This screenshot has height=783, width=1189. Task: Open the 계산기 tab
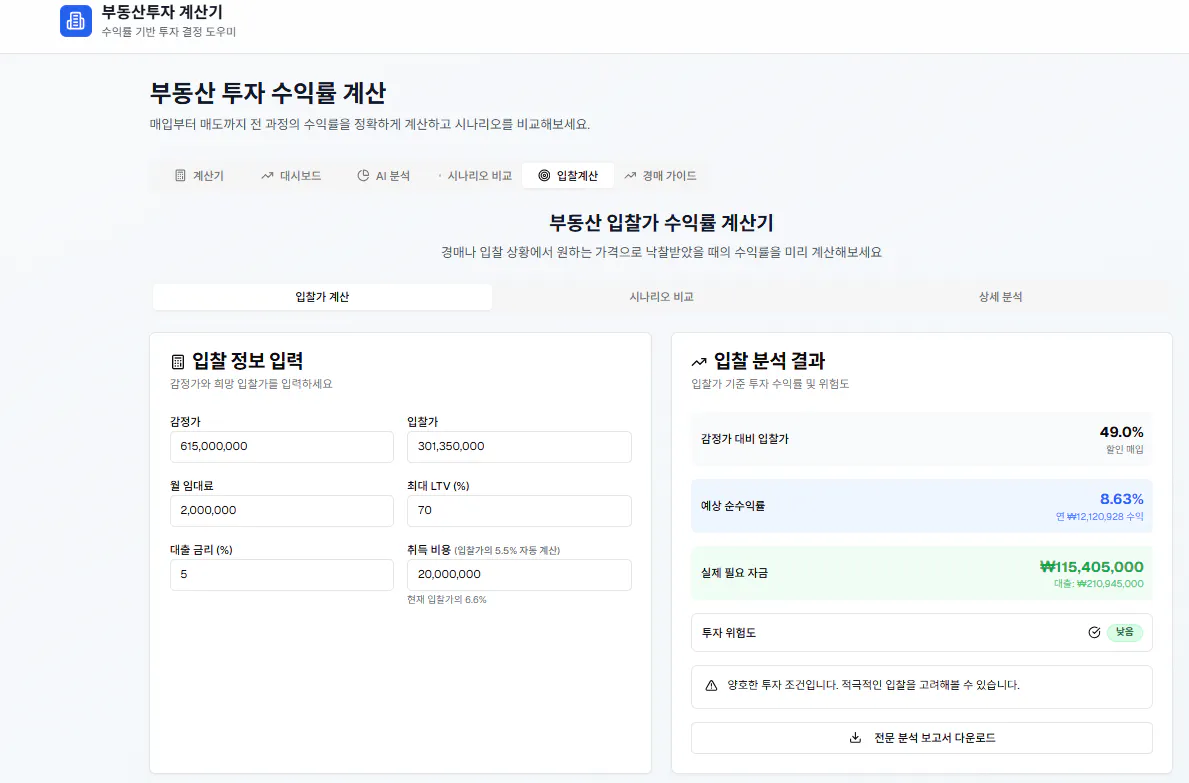pyautogui.click(x=199, y=176)
